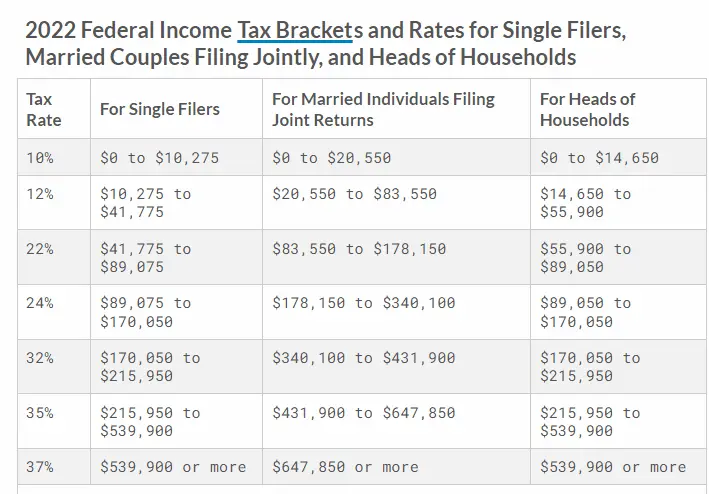709x494 pixels.
Task: Click the $83,550 to $178,150 cell
Action: click(x=359, y=248)
